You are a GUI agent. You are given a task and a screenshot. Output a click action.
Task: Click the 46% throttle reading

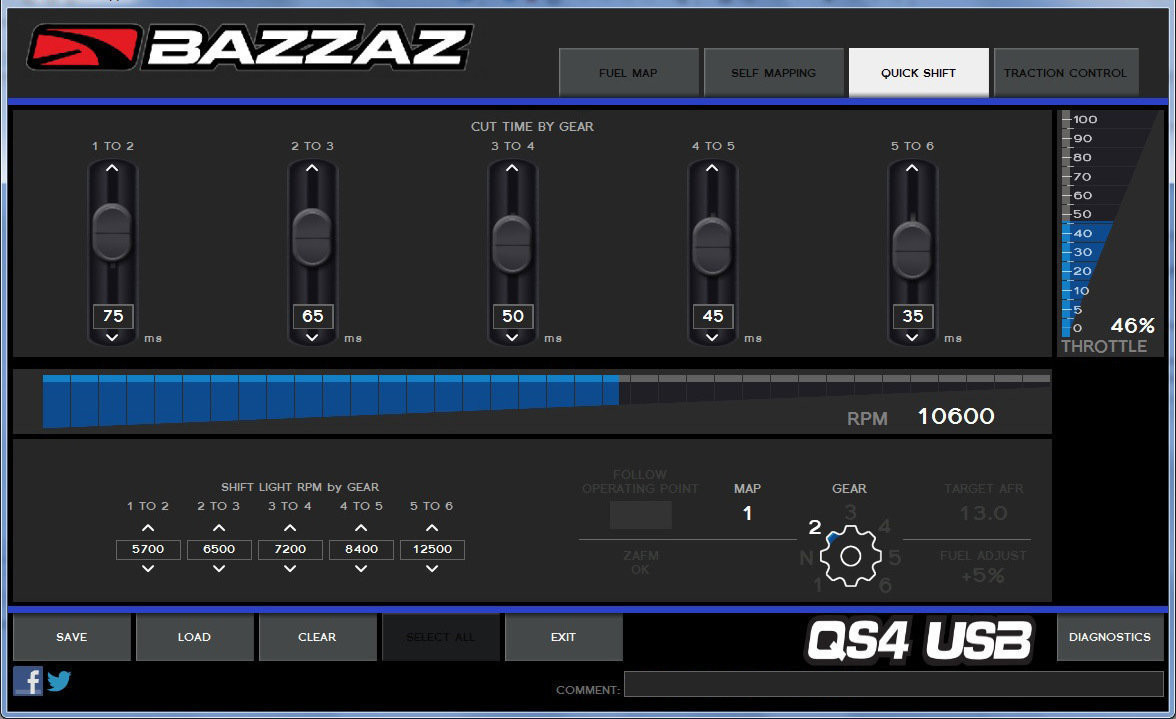click(1132, 325)
